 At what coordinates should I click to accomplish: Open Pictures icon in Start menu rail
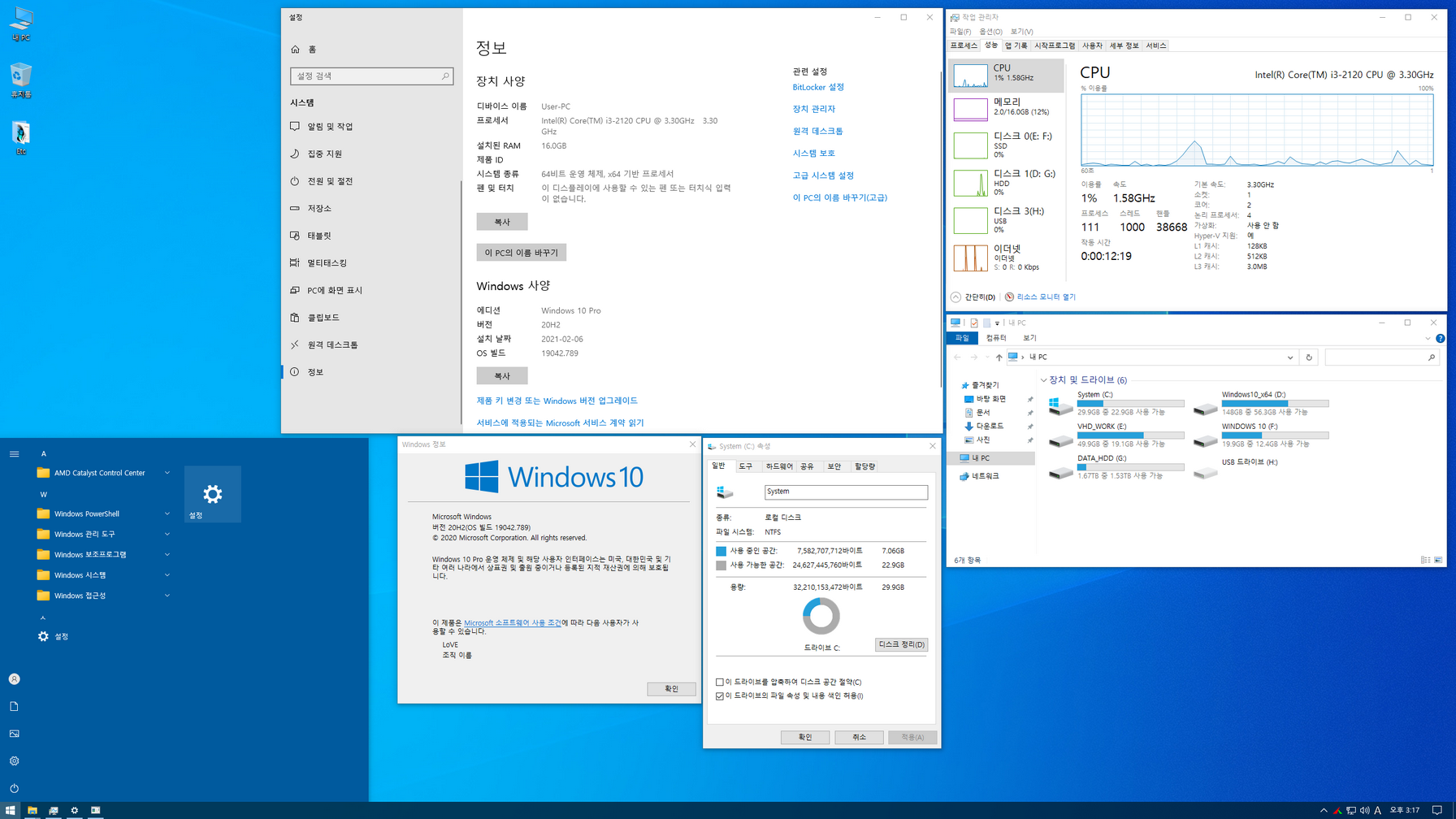click(14, 734)
